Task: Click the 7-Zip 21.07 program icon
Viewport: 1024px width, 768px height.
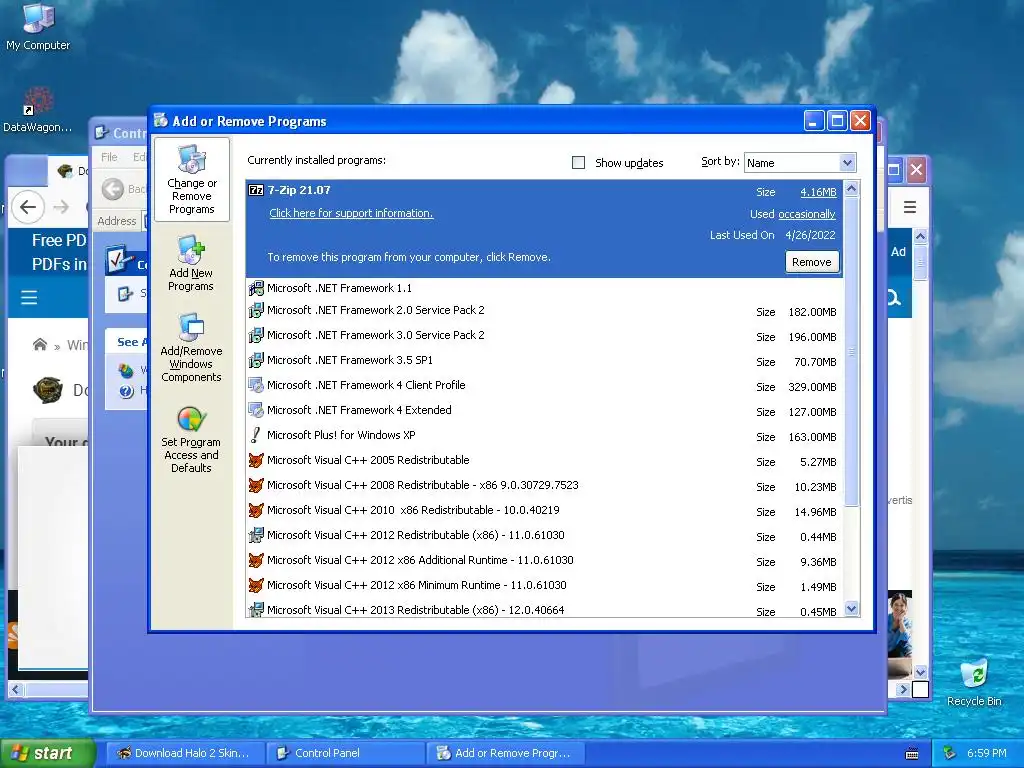Action: point(256,190)
